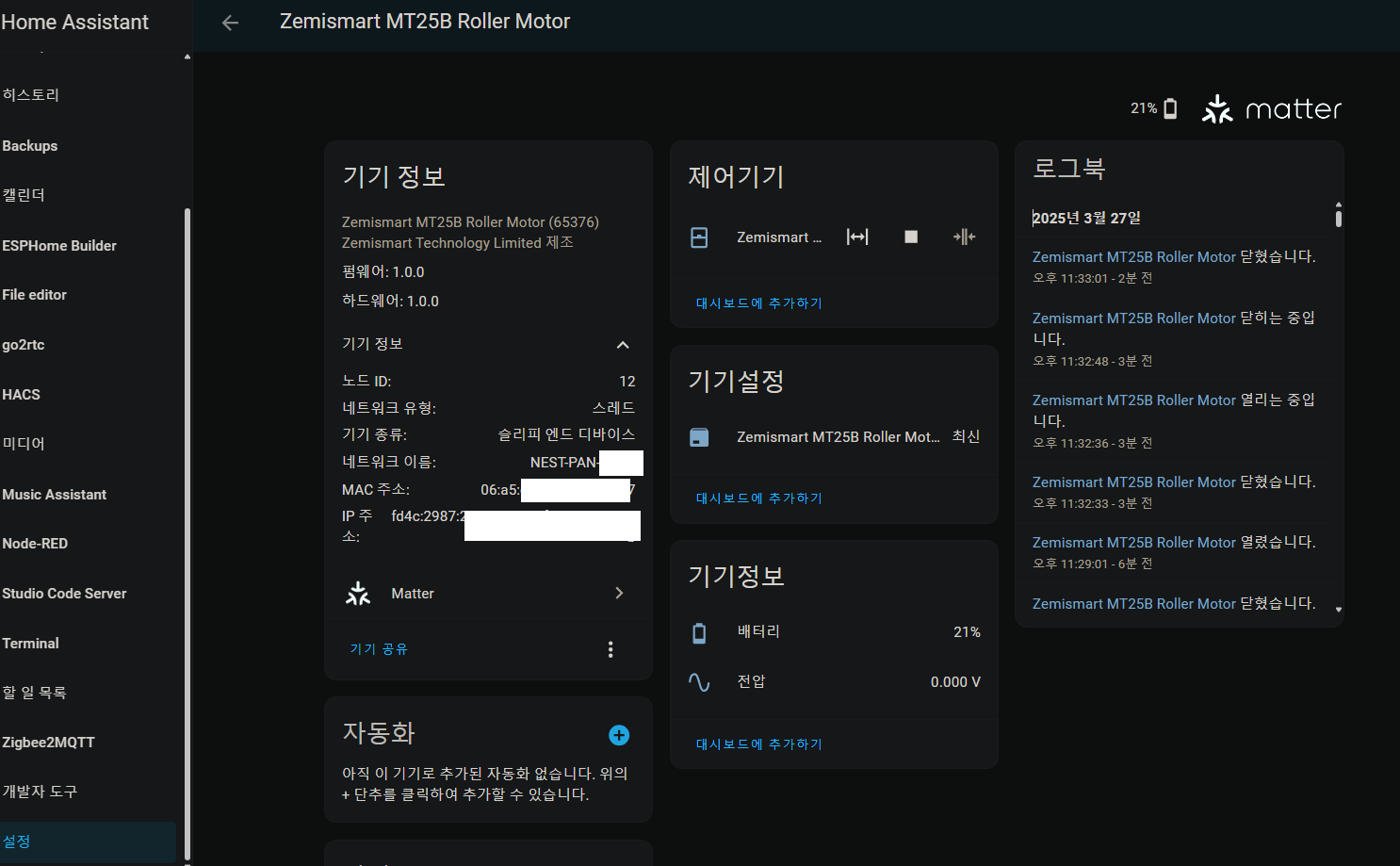Stop the roller motor cover

[911, 237]
